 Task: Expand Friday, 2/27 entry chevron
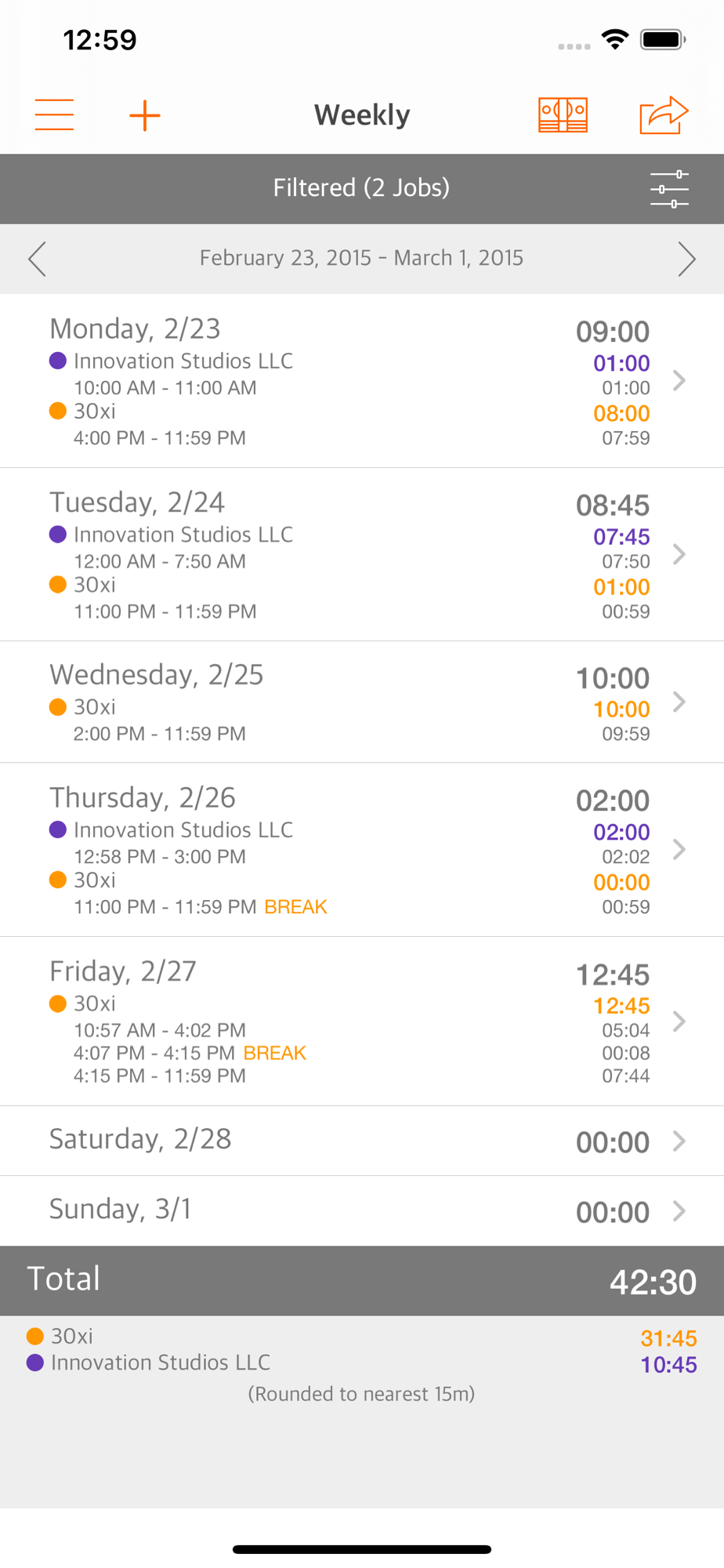coord(679,1021)
